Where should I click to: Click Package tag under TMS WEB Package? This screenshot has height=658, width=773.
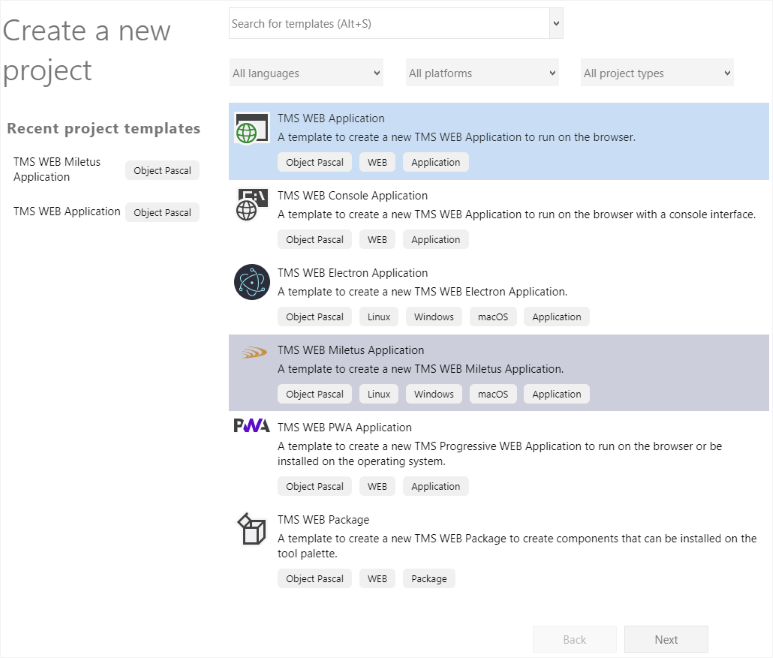[x=429, y=579]
